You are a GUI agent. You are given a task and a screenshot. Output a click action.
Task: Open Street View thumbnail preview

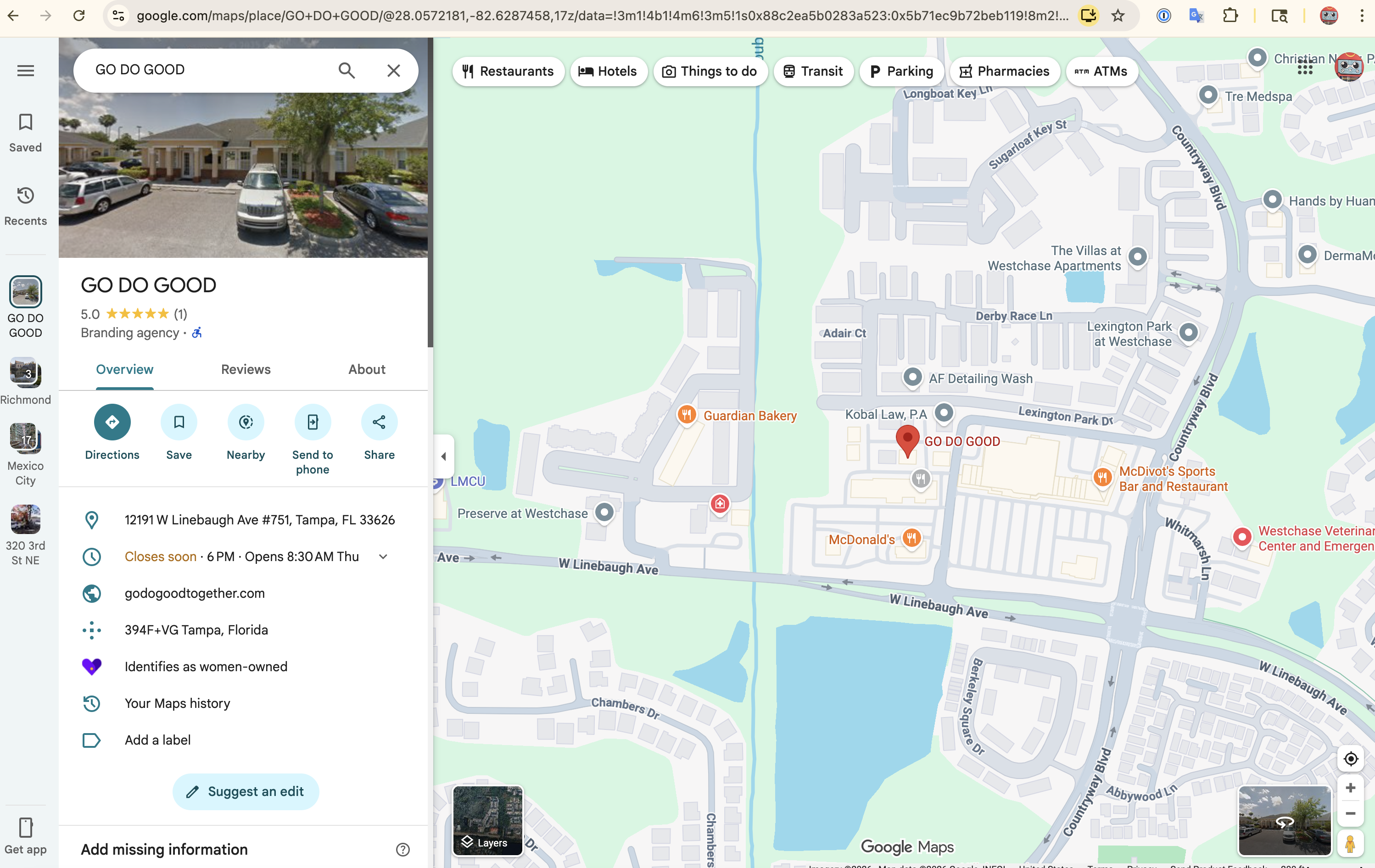(1284, 821)
